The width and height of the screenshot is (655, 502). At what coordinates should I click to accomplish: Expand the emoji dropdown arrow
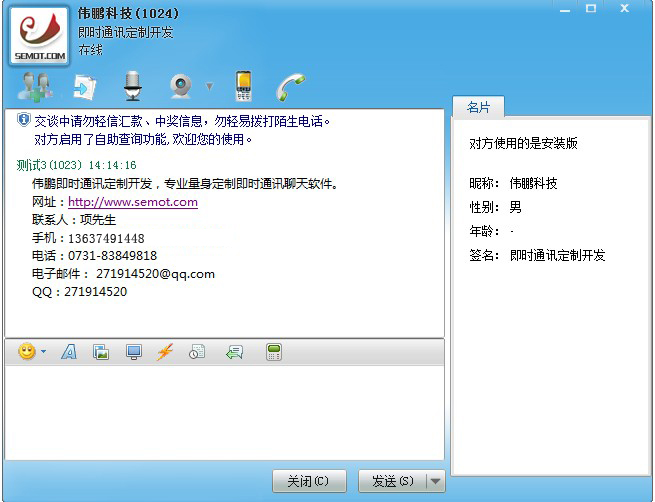(43, 352)
